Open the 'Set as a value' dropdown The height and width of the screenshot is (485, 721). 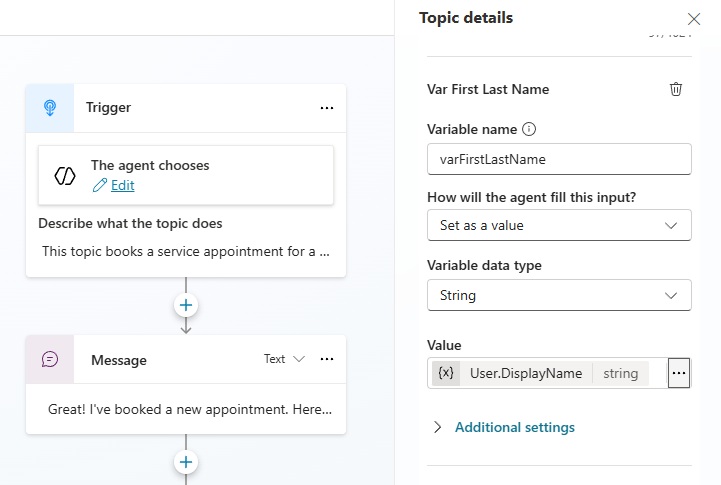[559, 225]
